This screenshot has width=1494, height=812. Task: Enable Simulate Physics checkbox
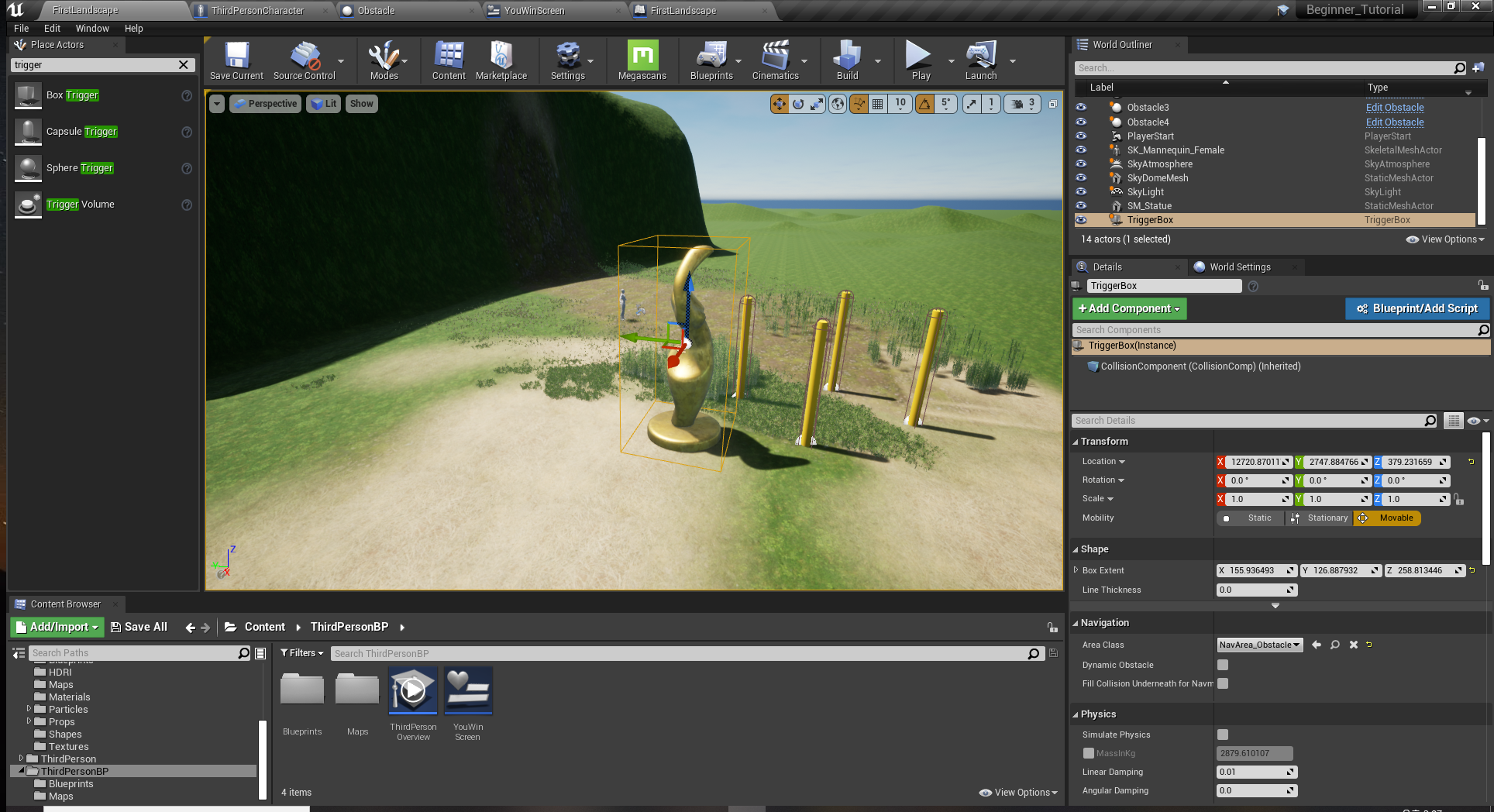(x=1223, y=735)
